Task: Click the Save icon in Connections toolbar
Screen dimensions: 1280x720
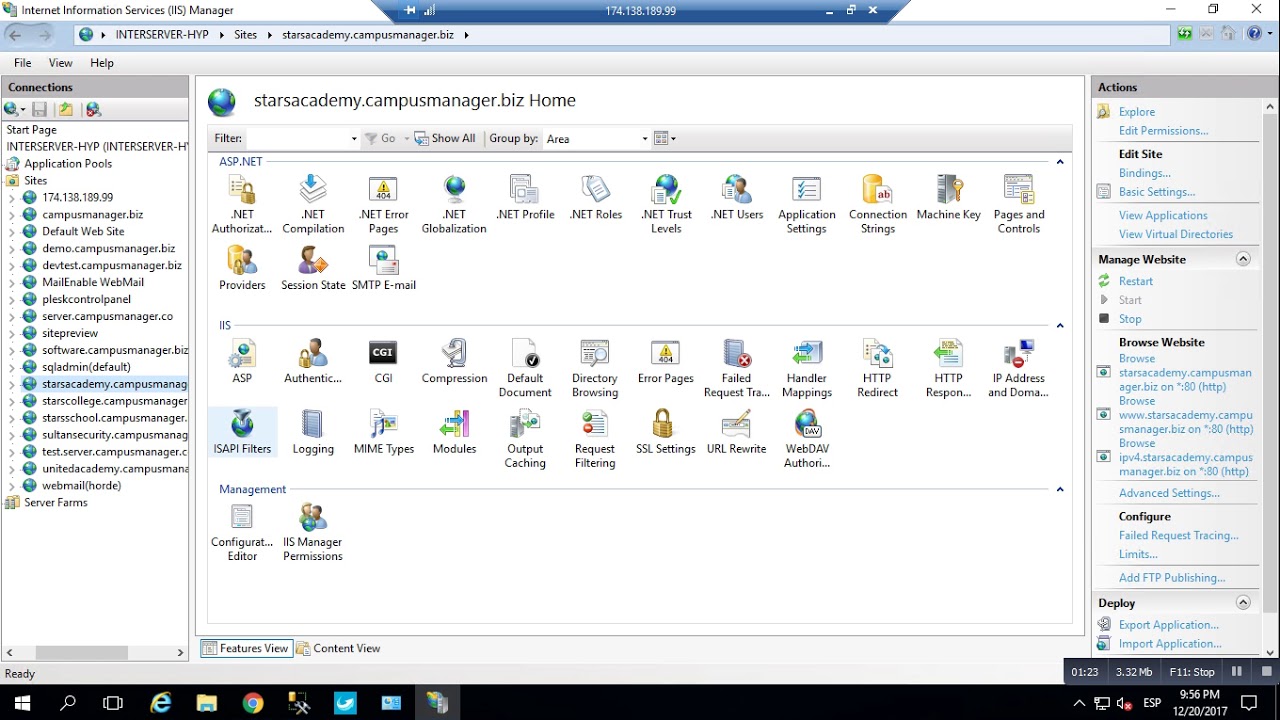Action: (x=40, y=109)
